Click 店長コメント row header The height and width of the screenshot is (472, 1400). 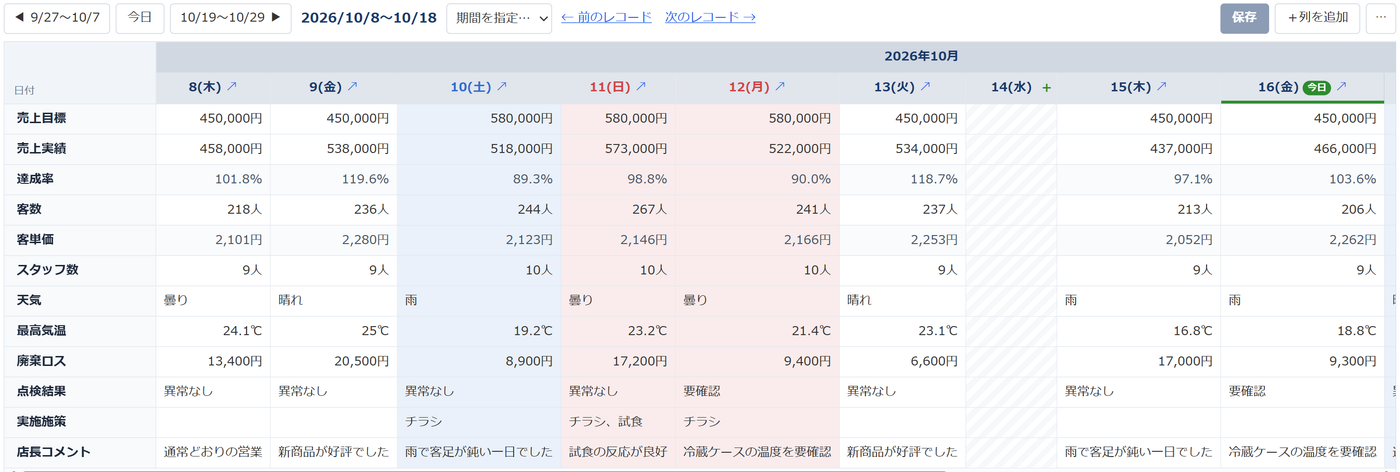coord(80,452)
